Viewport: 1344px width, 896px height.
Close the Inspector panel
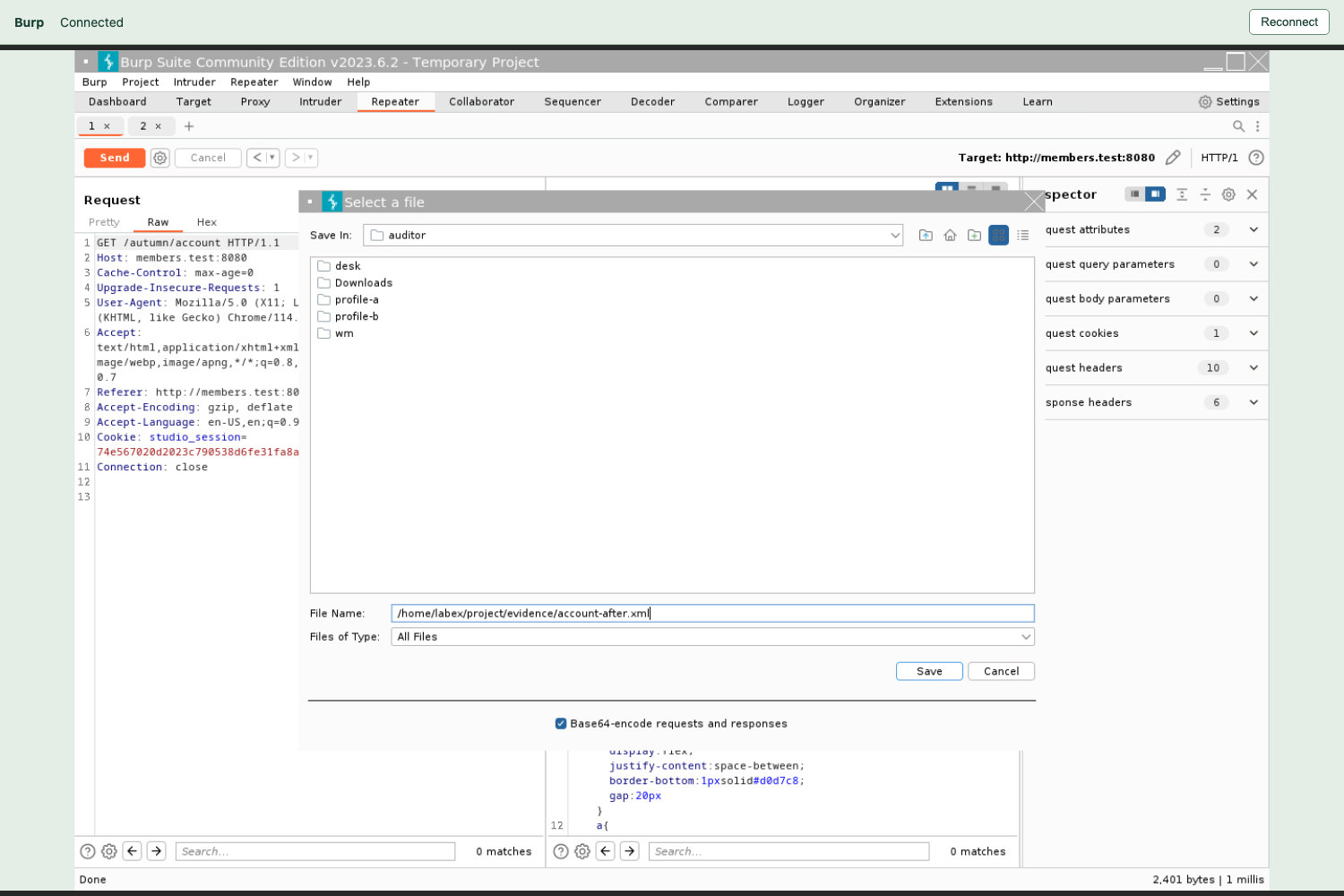[1252, 194]
